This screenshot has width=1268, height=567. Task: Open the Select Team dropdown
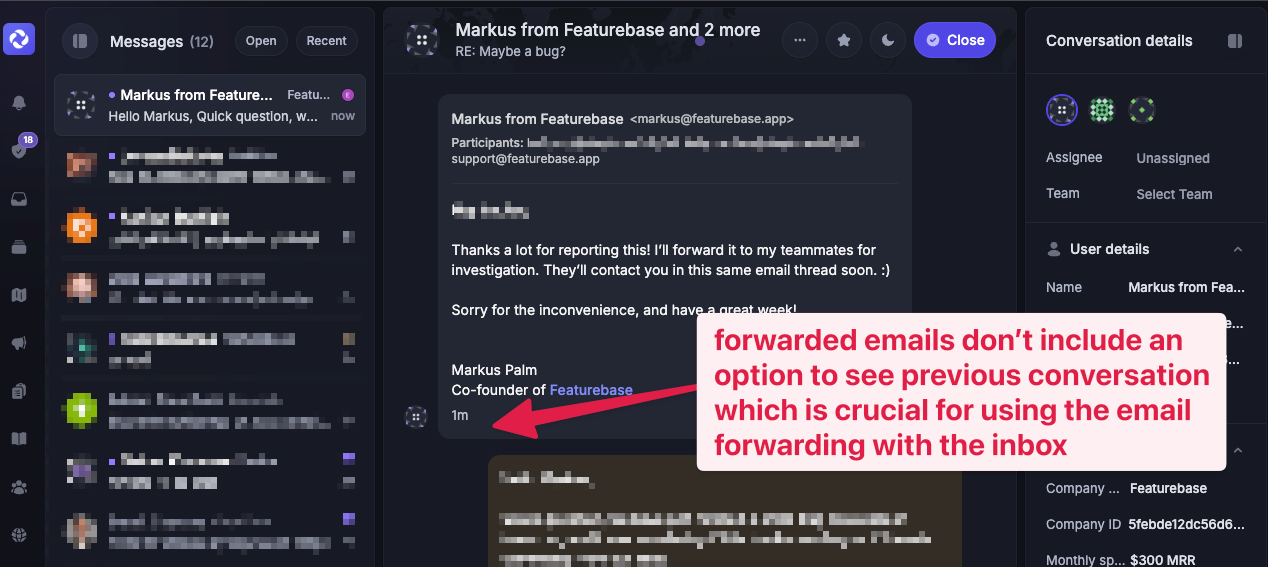[x=1174, y=194]
